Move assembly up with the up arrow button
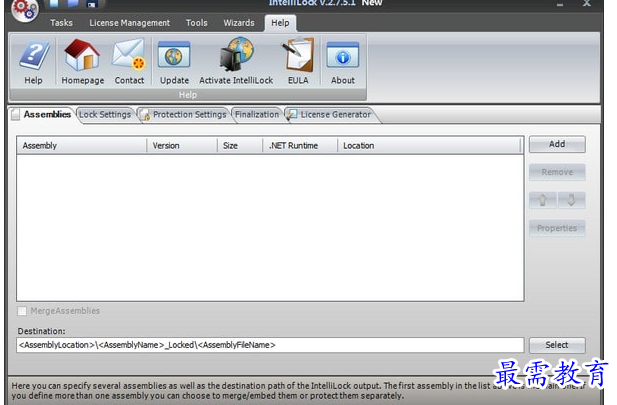This screenshot has width=617, height=405. pyautogui.click(x=543, y=200)
